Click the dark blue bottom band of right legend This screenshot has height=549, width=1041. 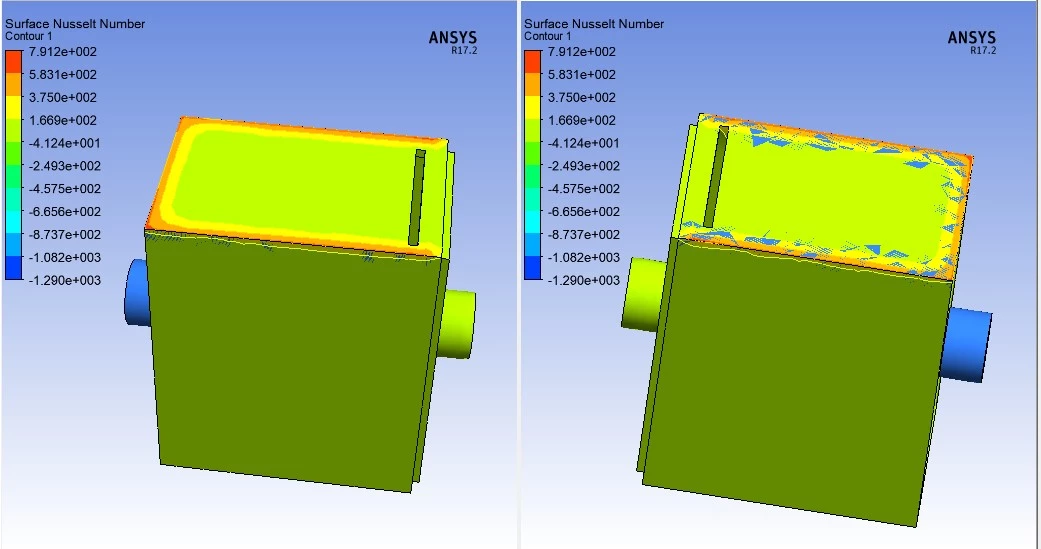pos(532,268)
